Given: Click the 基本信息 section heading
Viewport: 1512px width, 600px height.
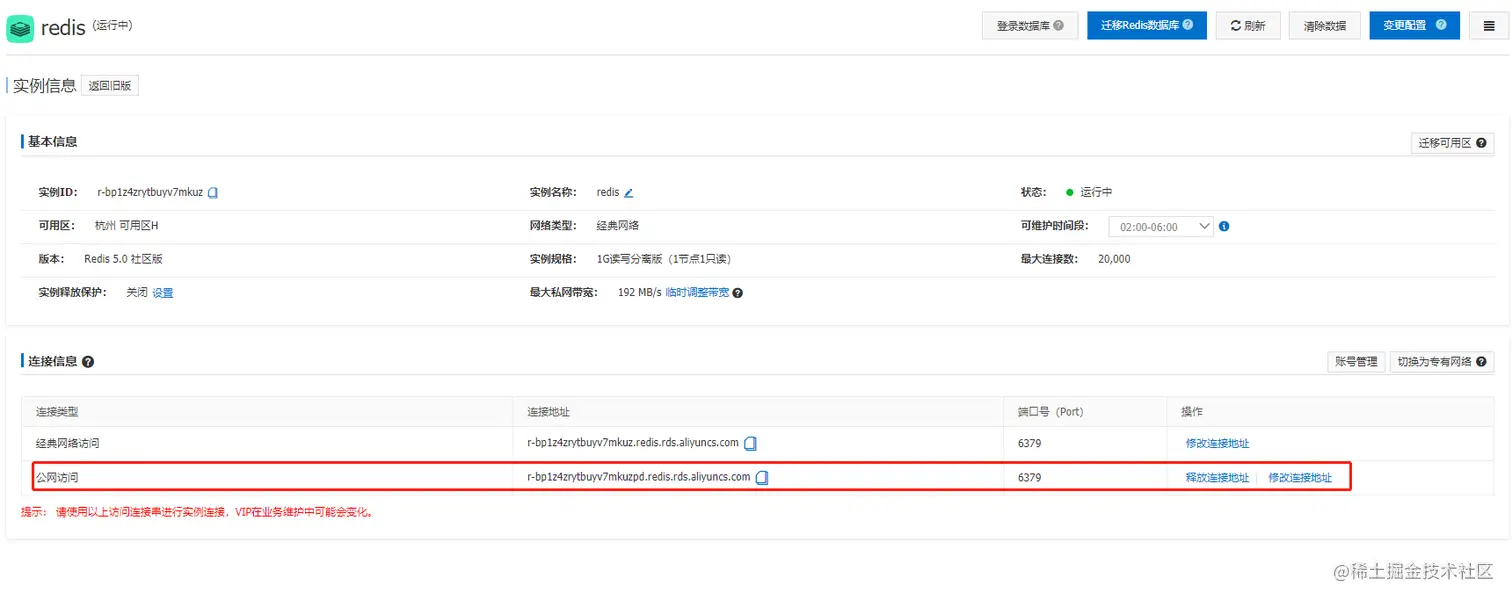Looking at the screenshot, I should point(52,142).
